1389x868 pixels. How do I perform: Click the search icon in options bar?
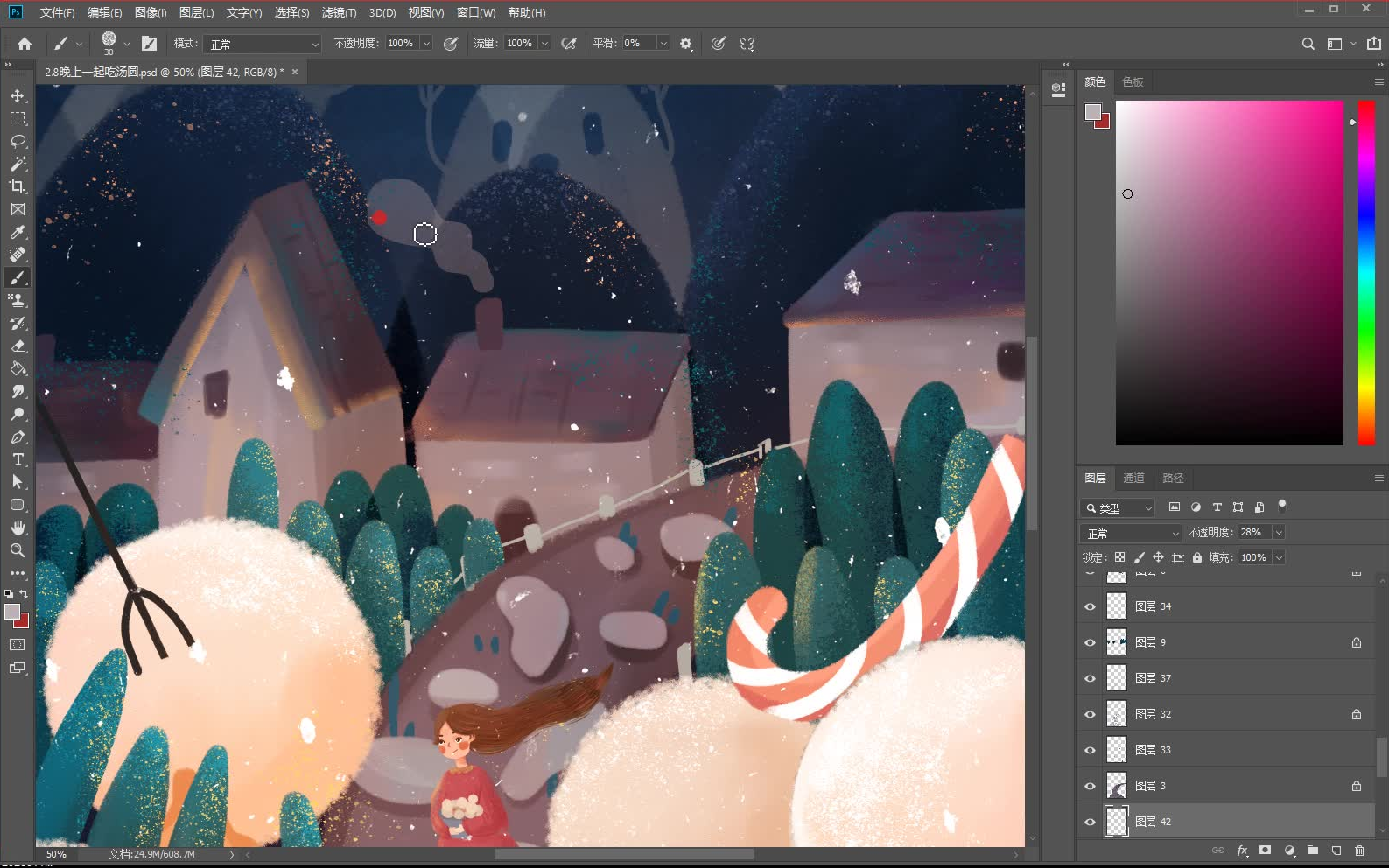1308,44
